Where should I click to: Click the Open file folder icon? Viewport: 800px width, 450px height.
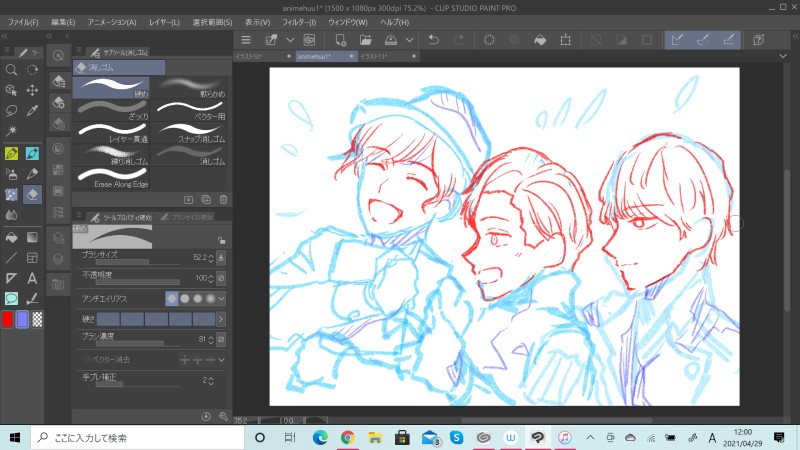coord(366,40)
